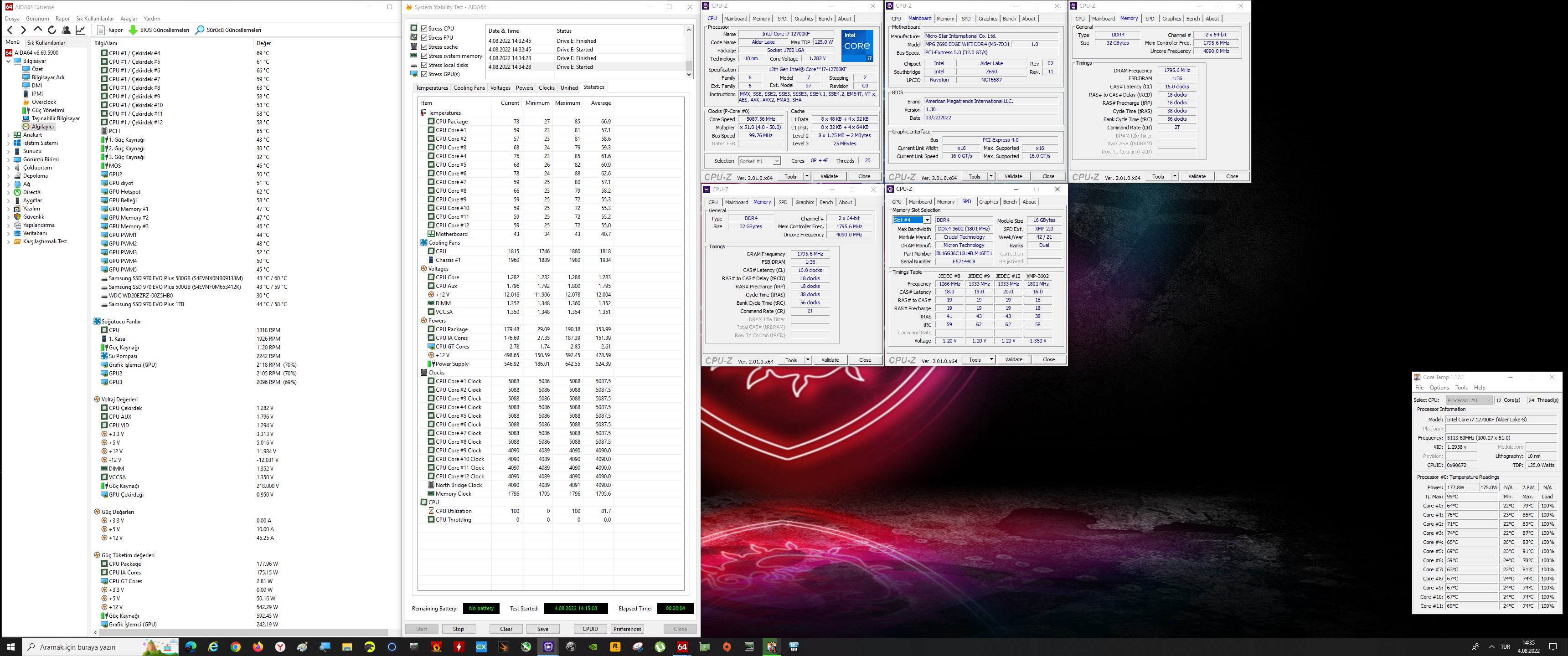Screen dimensions: 1568x656
Task: Open AIDA64 user manager icon
Action: click(x=66, y=30)
